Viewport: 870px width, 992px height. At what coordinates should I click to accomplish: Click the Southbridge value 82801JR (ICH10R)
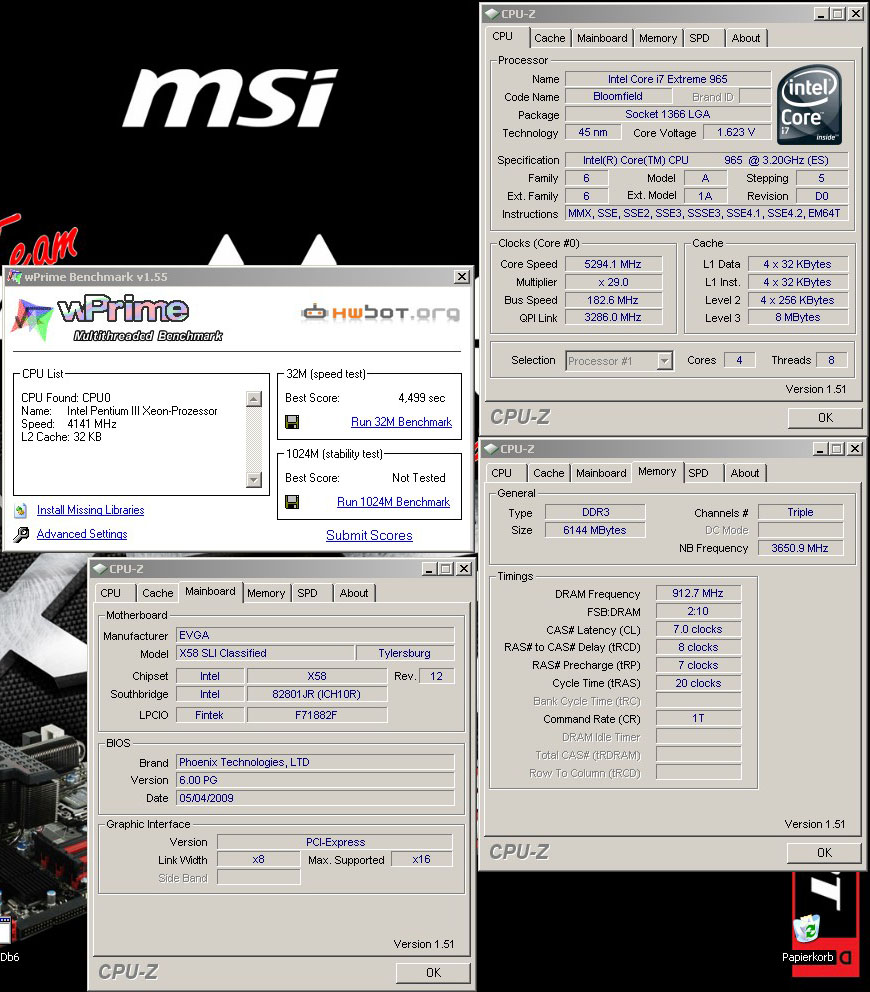coord(316,694)
